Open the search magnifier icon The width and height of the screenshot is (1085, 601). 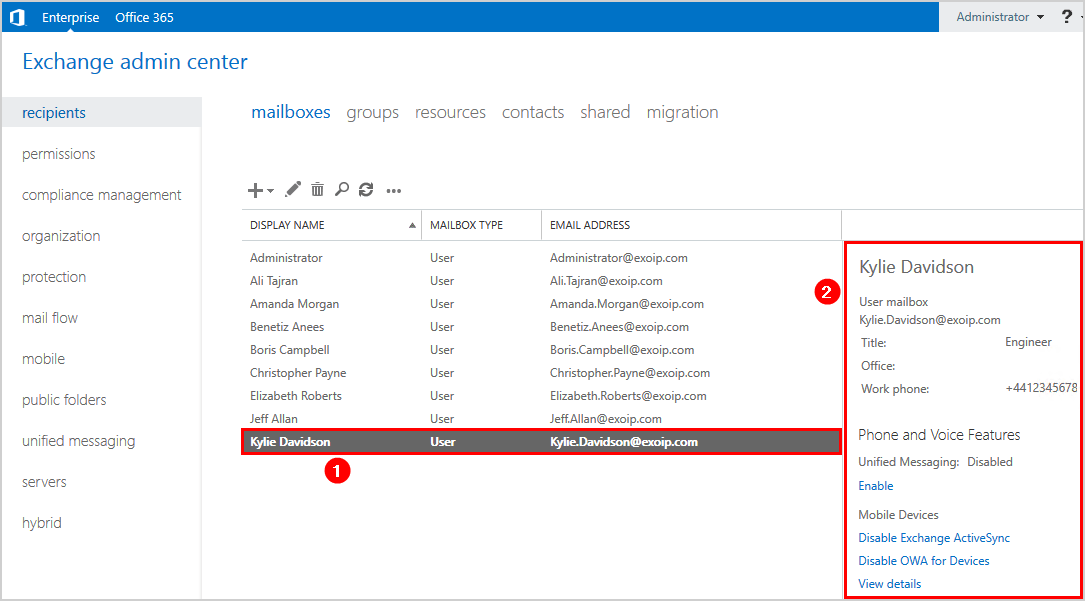[x=341, y=189]
